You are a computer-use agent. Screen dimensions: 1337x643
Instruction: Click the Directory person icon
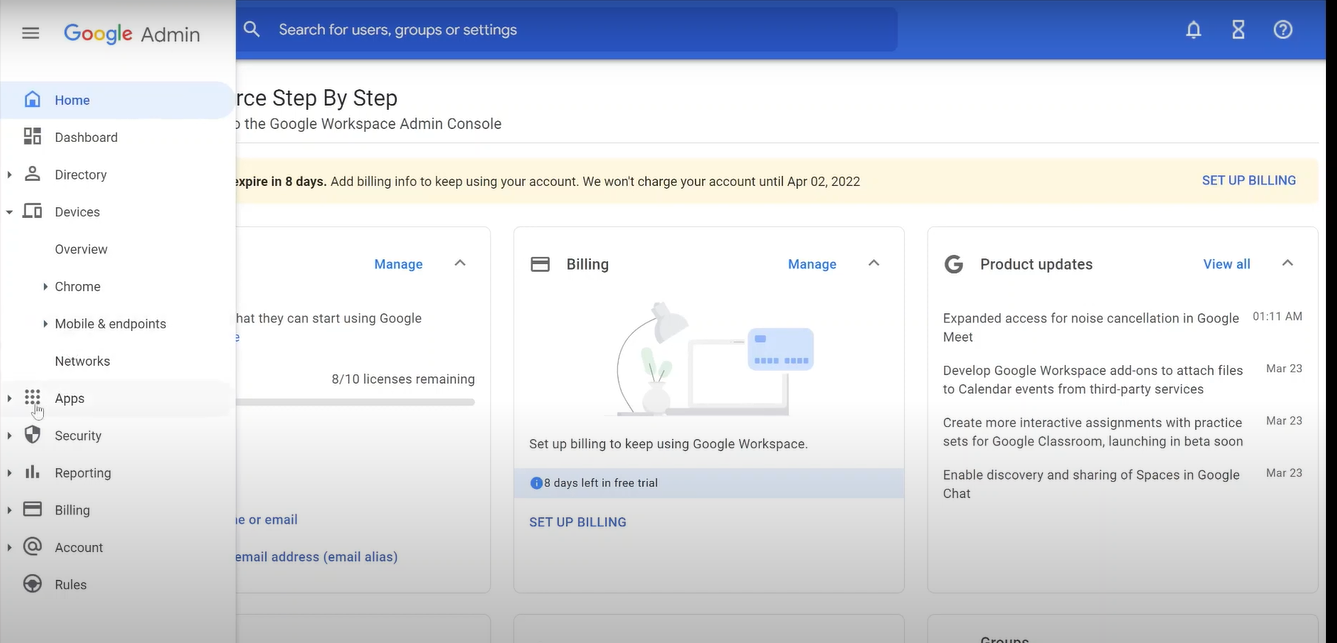pos(32,173)
